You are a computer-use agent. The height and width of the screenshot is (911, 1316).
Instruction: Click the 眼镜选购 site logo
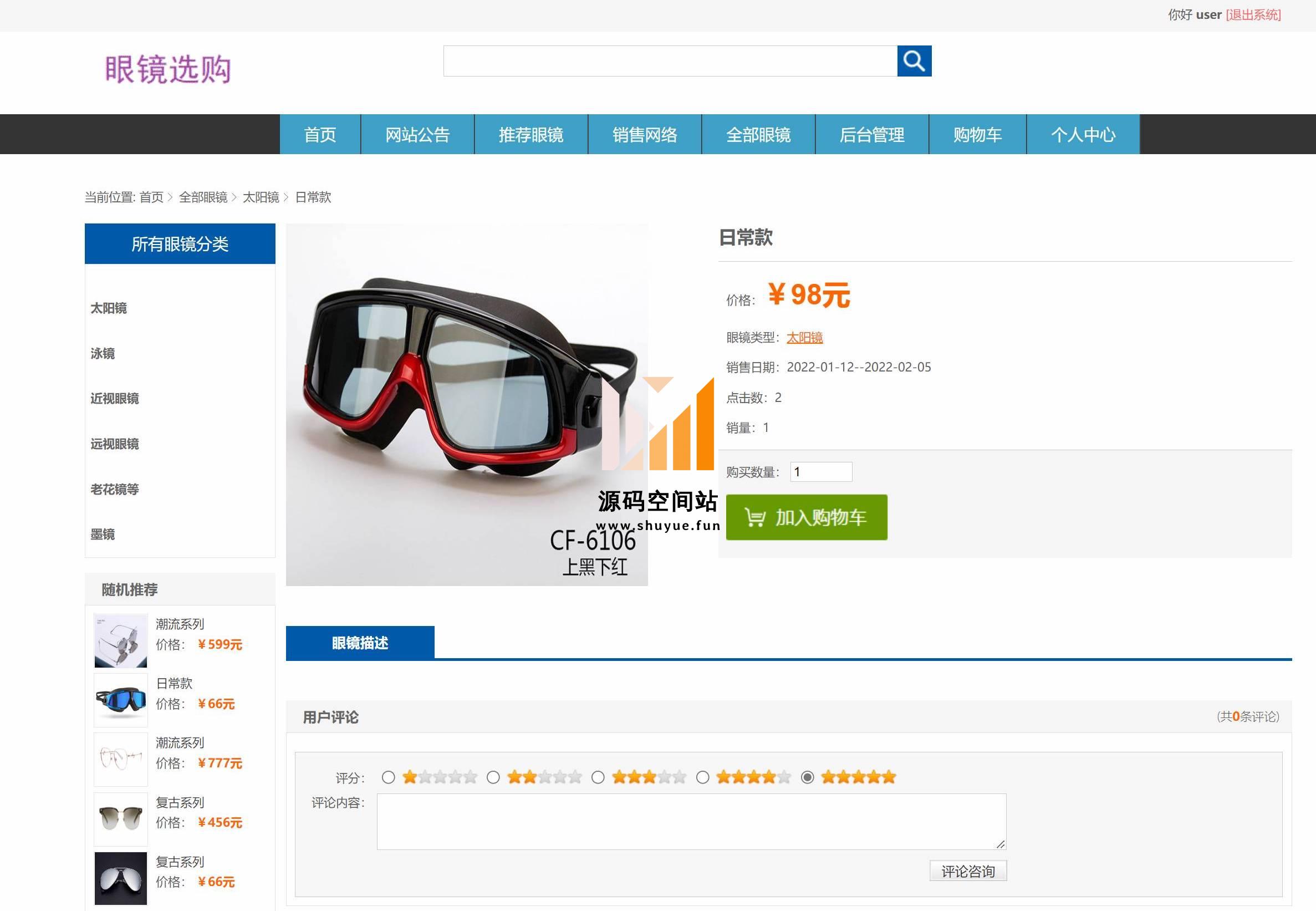[169, 70]
